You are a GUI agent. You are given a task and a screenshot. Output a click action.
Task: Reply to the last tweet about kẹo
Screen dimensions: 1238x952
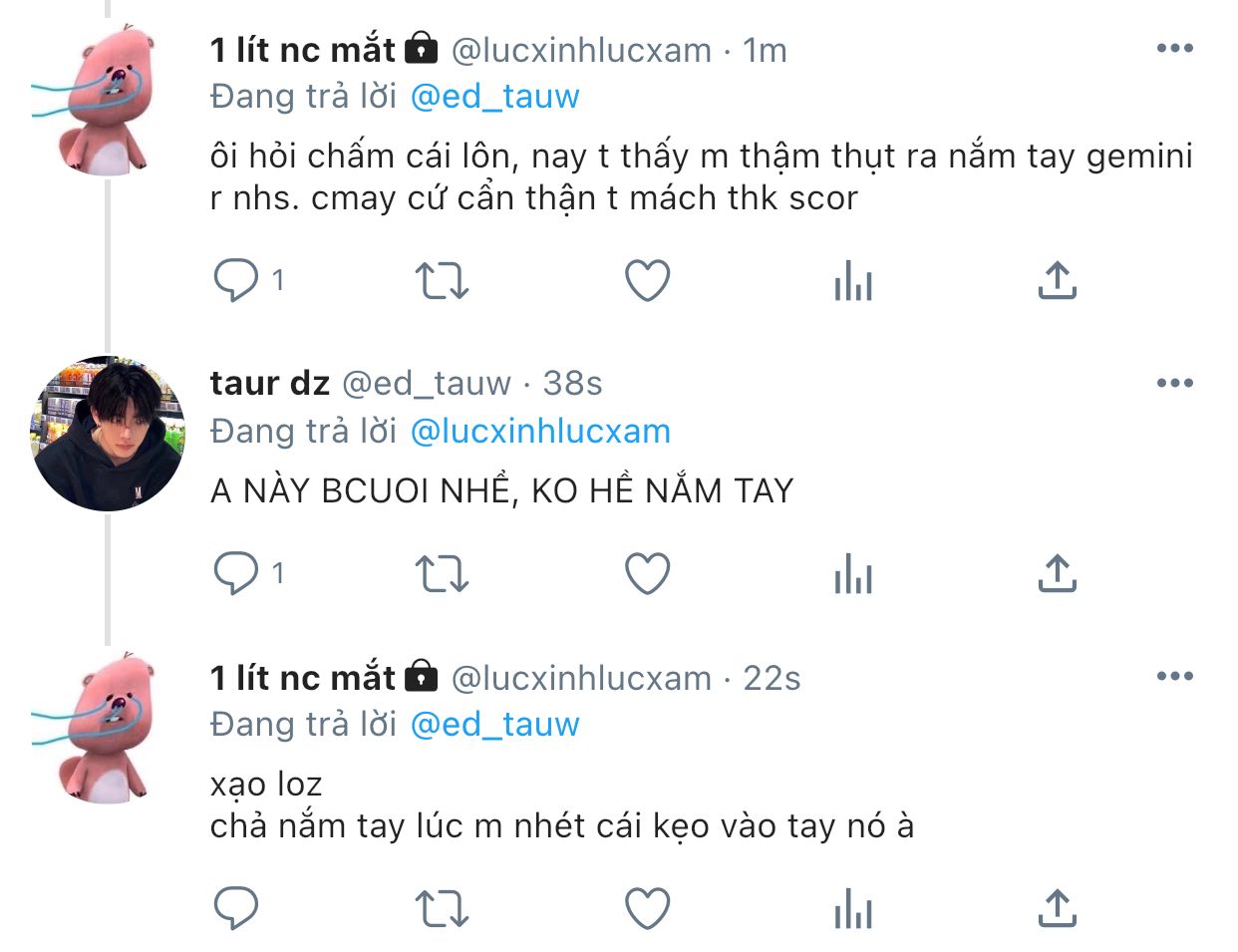point(236,909)
